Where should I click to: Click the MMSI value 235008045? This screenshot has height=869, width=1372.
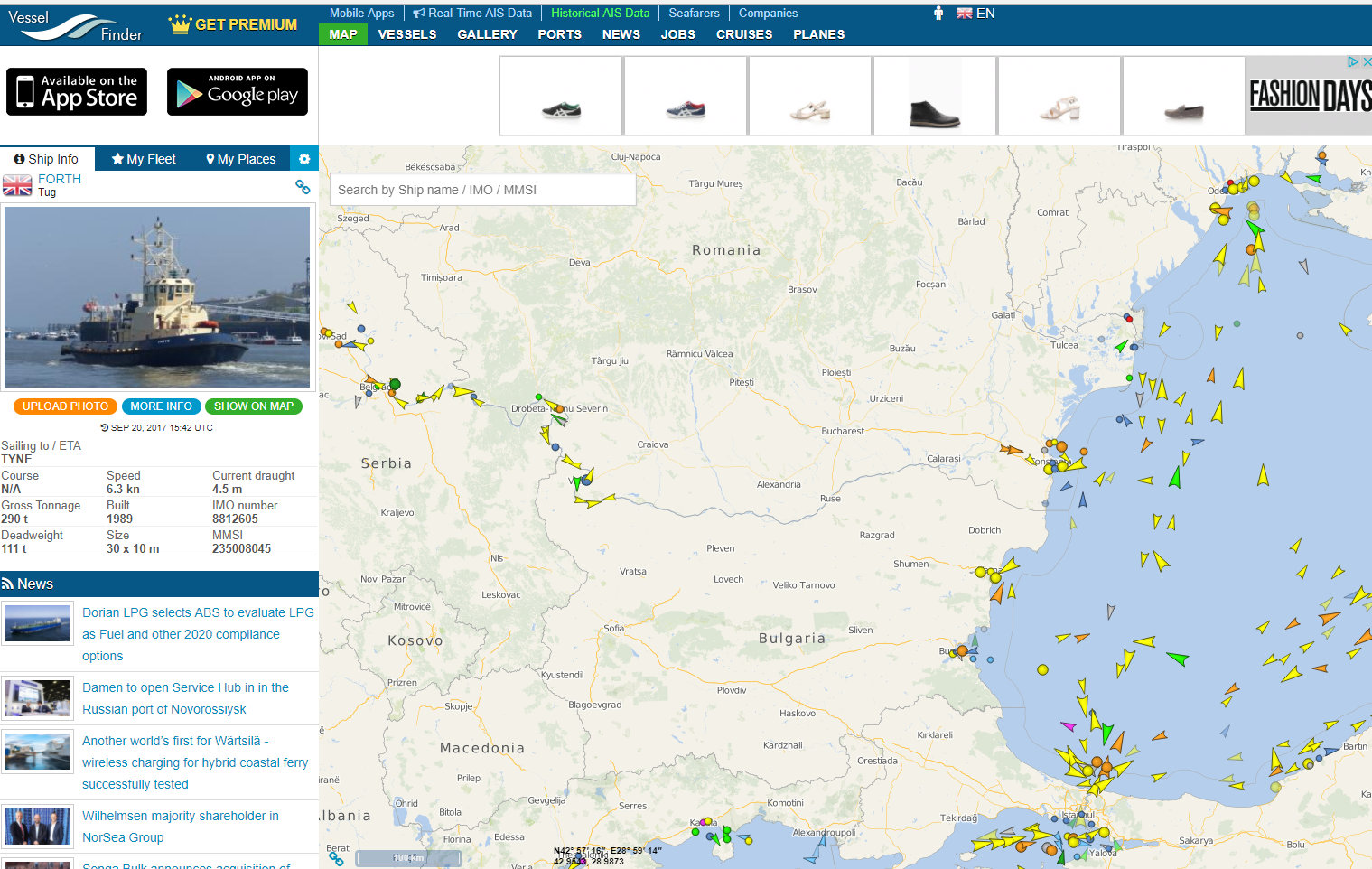pos(241,548)
